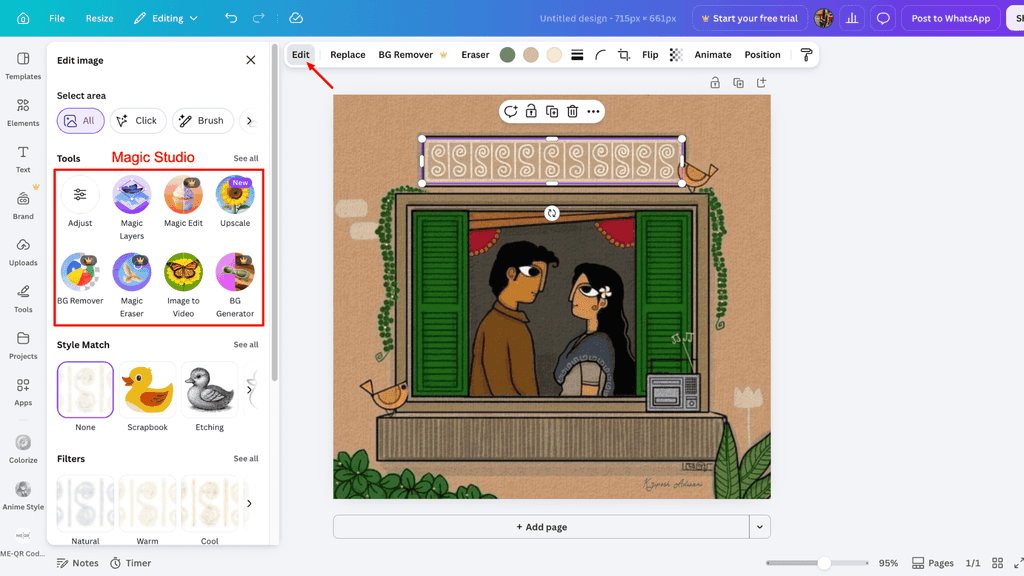Screen dimensions: 1024x576
Task: Click Replace in toolbar
Action: tap(347, 55)
